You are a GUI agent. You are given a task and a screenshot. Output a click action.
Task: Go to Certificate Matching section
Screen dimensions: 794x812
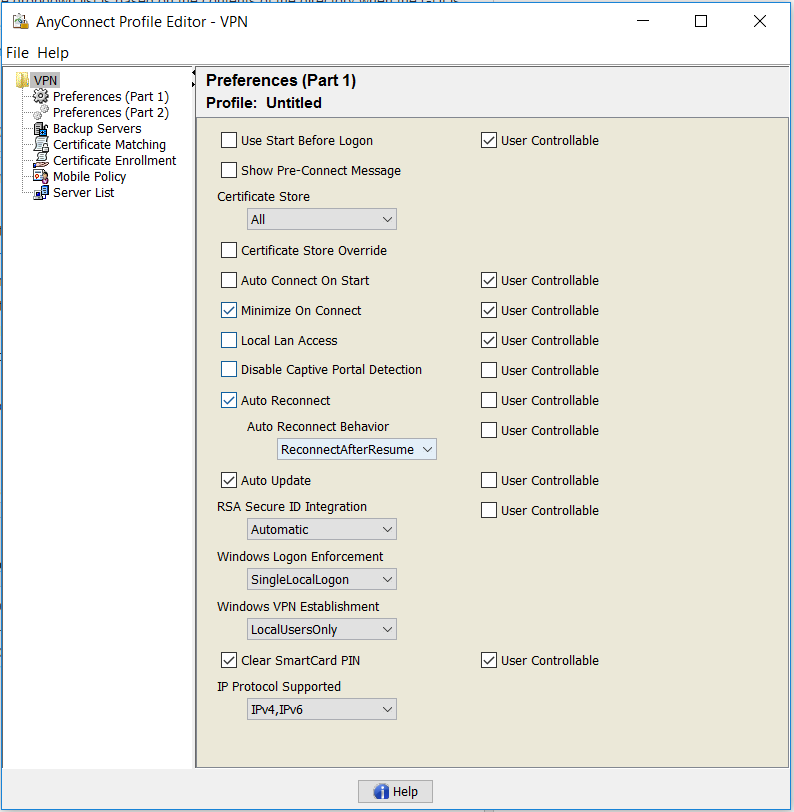(109, 144)
